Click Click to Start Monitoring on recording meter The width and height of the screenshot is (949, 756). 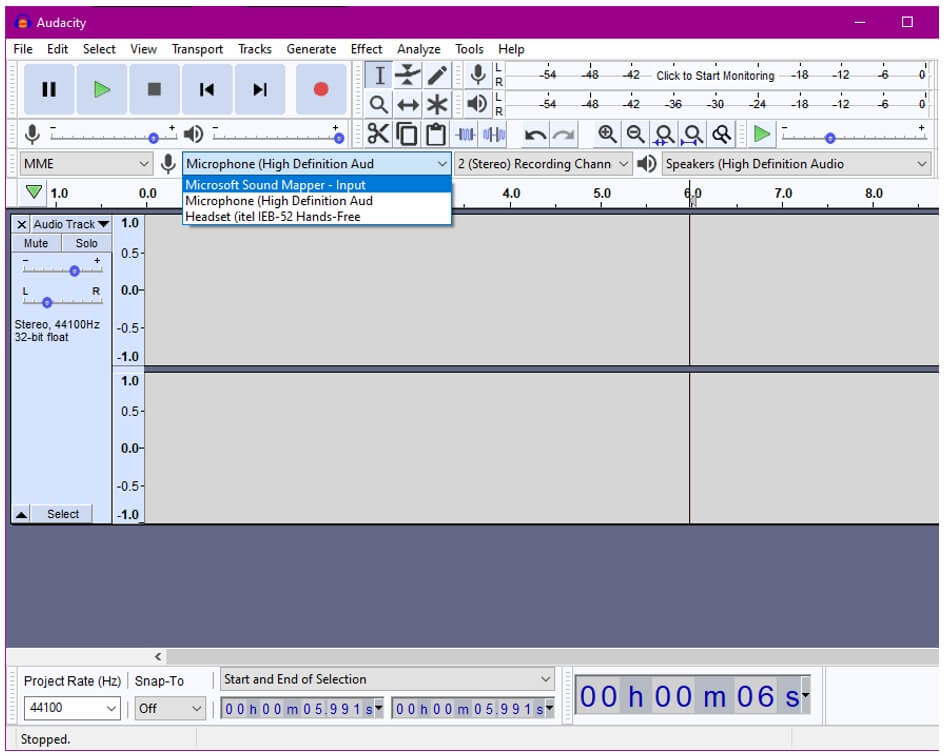pyautogui.click(x=715, y=76)
